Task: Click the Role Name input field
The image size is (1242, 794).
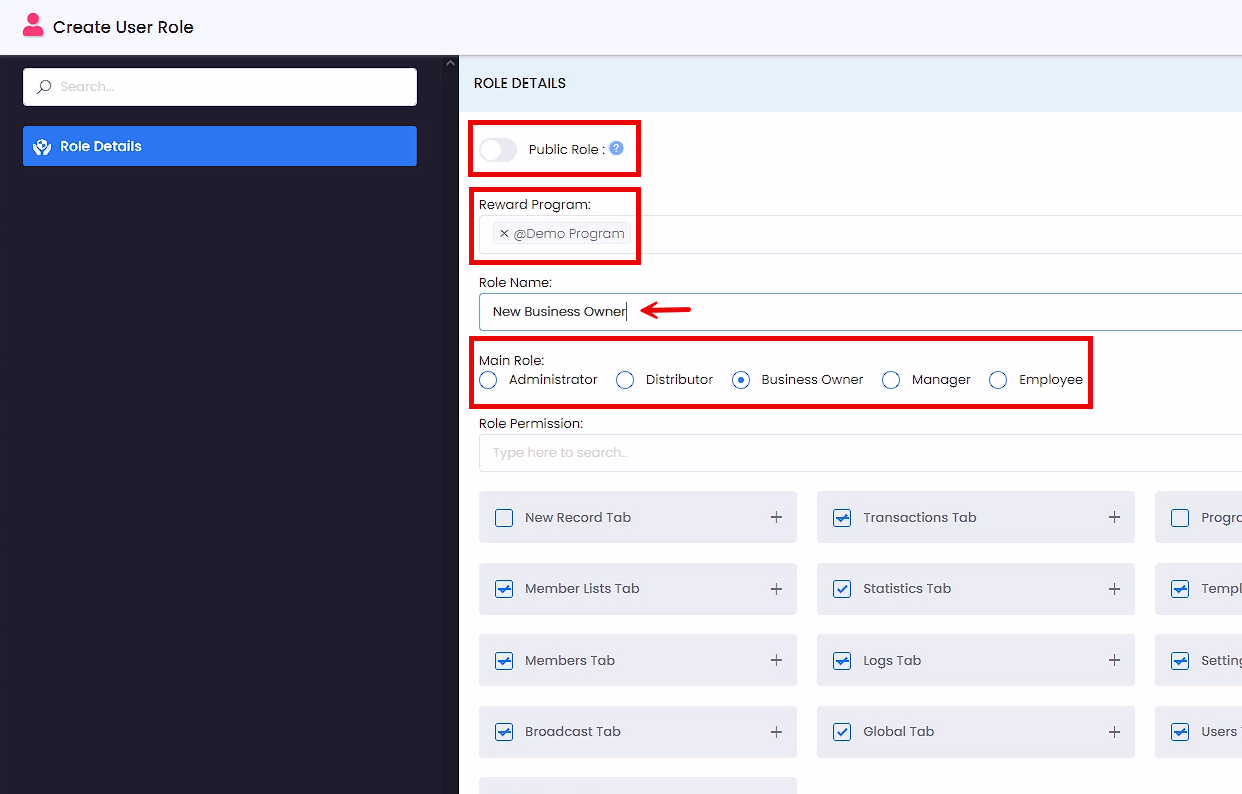Action: click(x=860, y=312)
